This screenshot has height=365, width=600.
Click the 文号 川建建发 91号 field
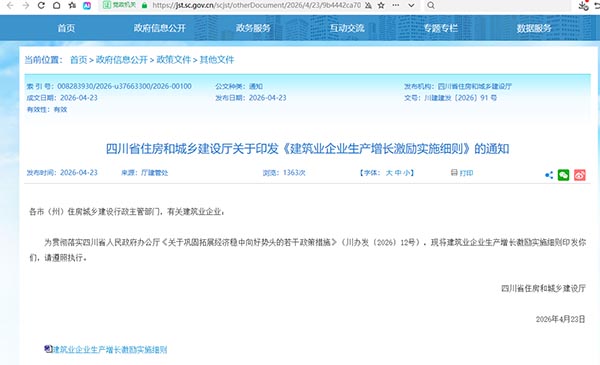coord(450,98)
